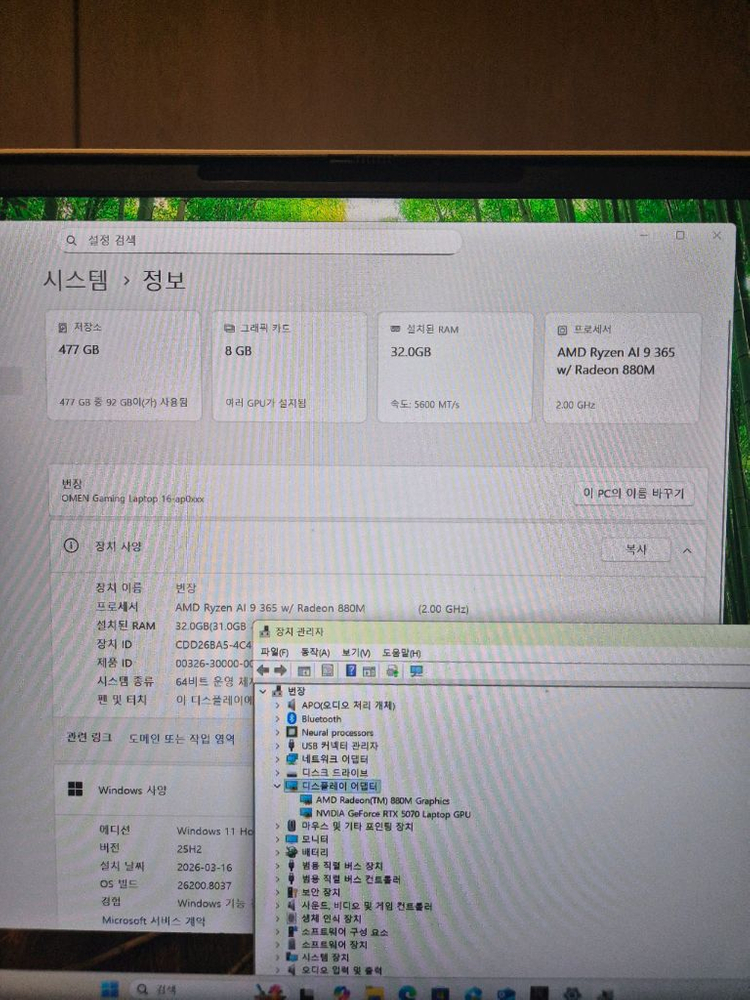Click the 25H2 version value
The width and height of the screenshot is (750, 1000).
click(x=189, y=849)
